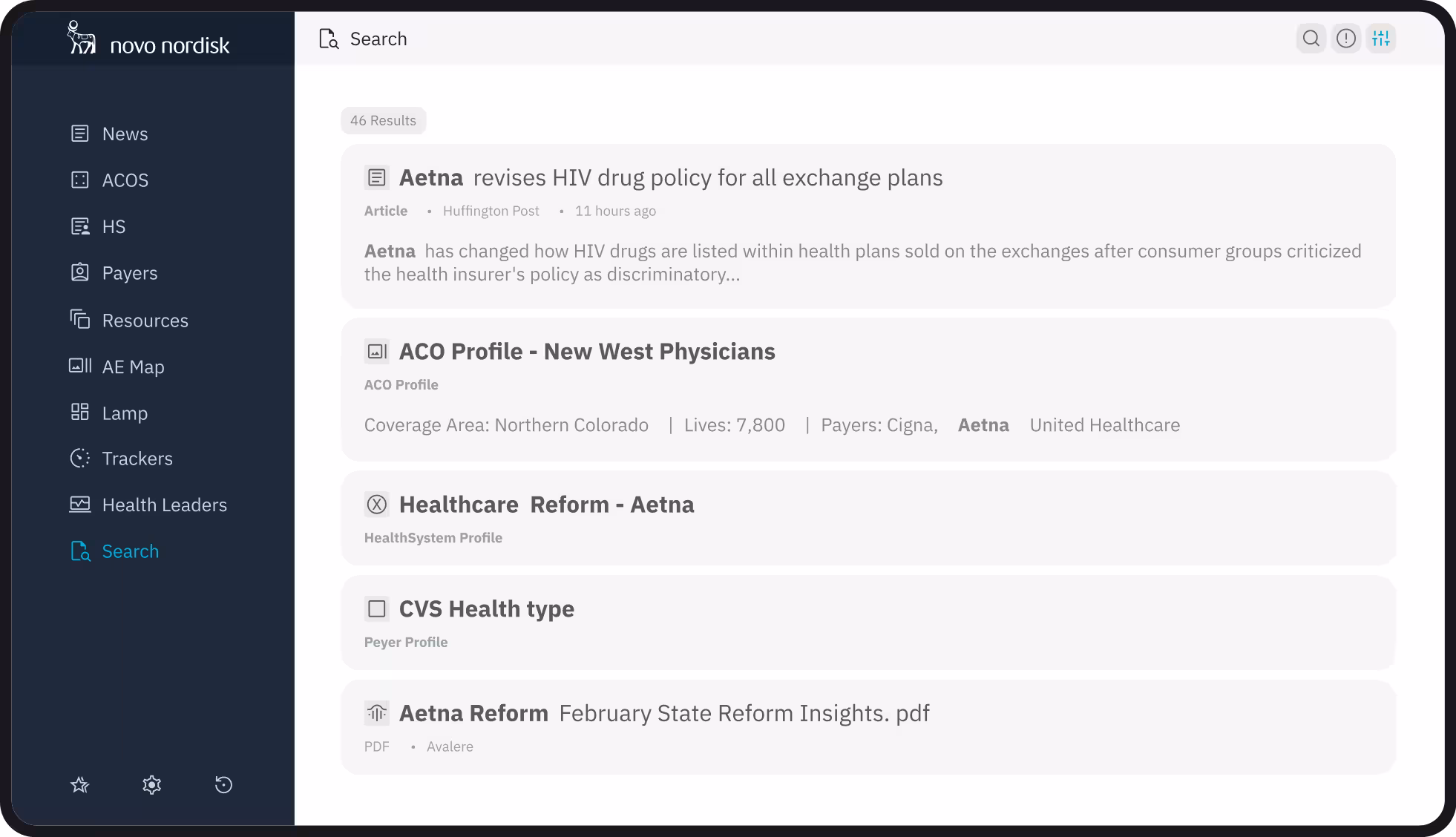Select Trackers in the sidebar menu
The image size is (1456, 837).
coord(137,459)
